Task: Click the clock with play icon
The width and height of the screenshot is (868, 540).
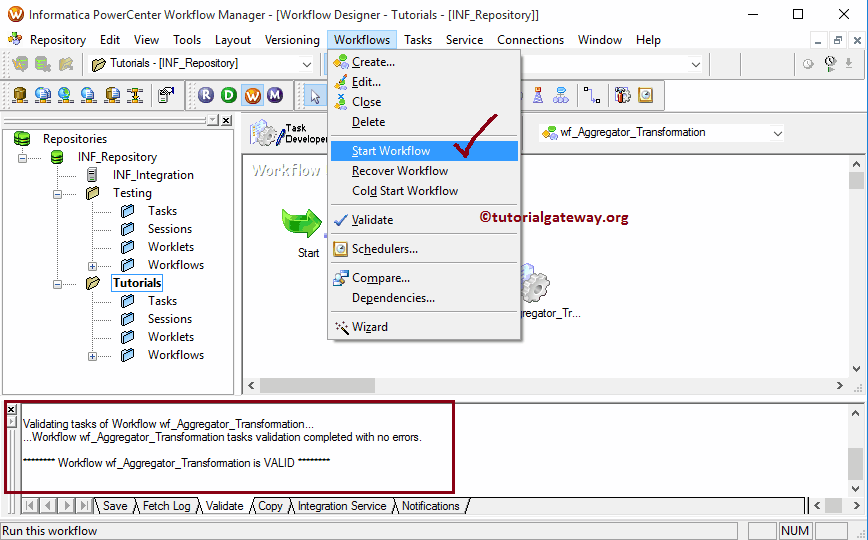Action: [x=830, y=64]
